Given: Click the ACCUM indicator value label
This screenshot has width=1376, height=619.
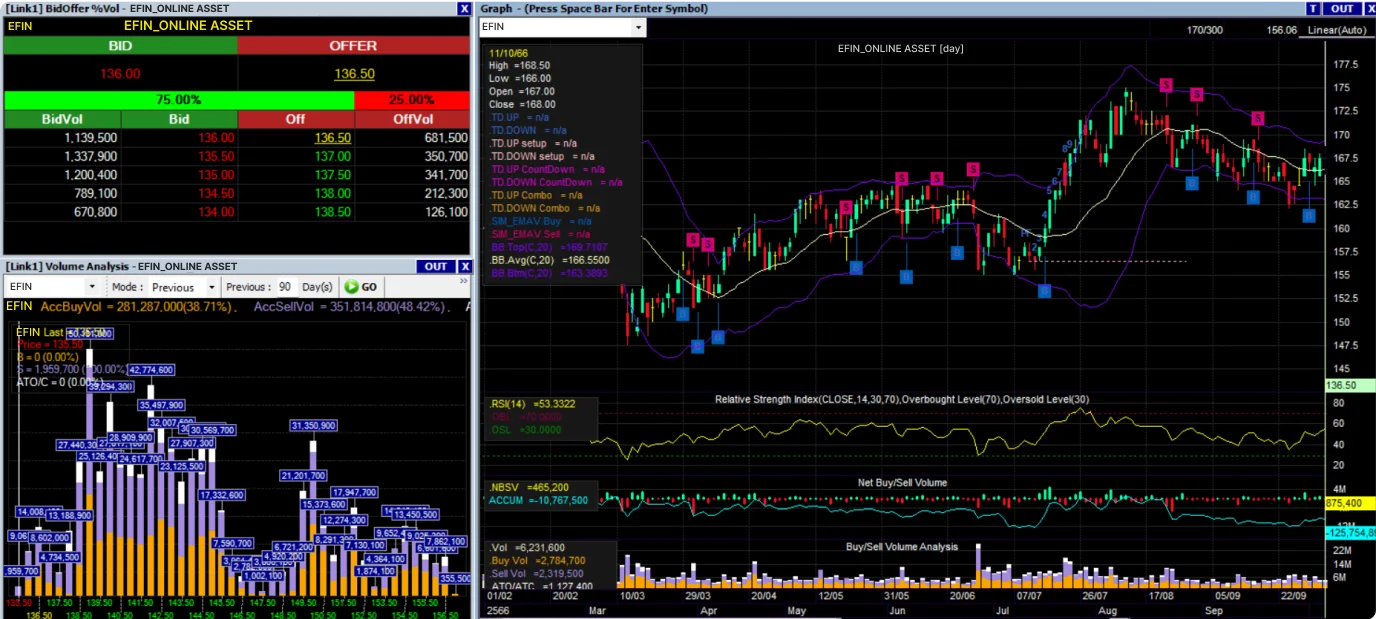Looking at the screenshot, I should 538,499.
